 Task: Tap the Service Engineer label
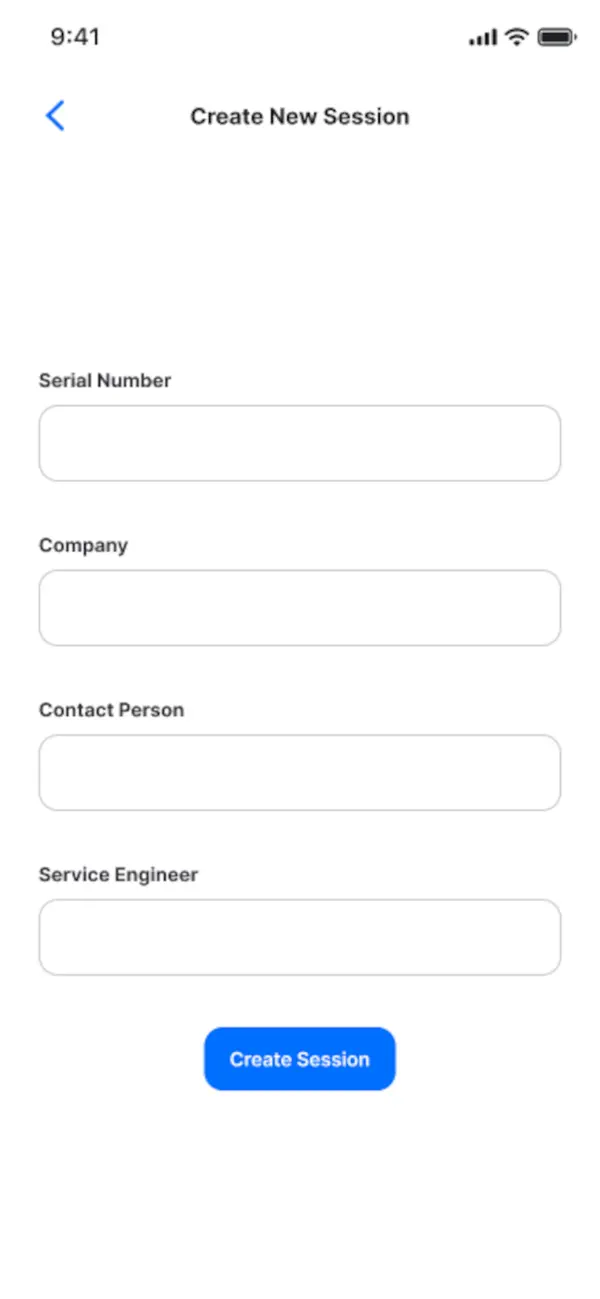coord(119,874)
